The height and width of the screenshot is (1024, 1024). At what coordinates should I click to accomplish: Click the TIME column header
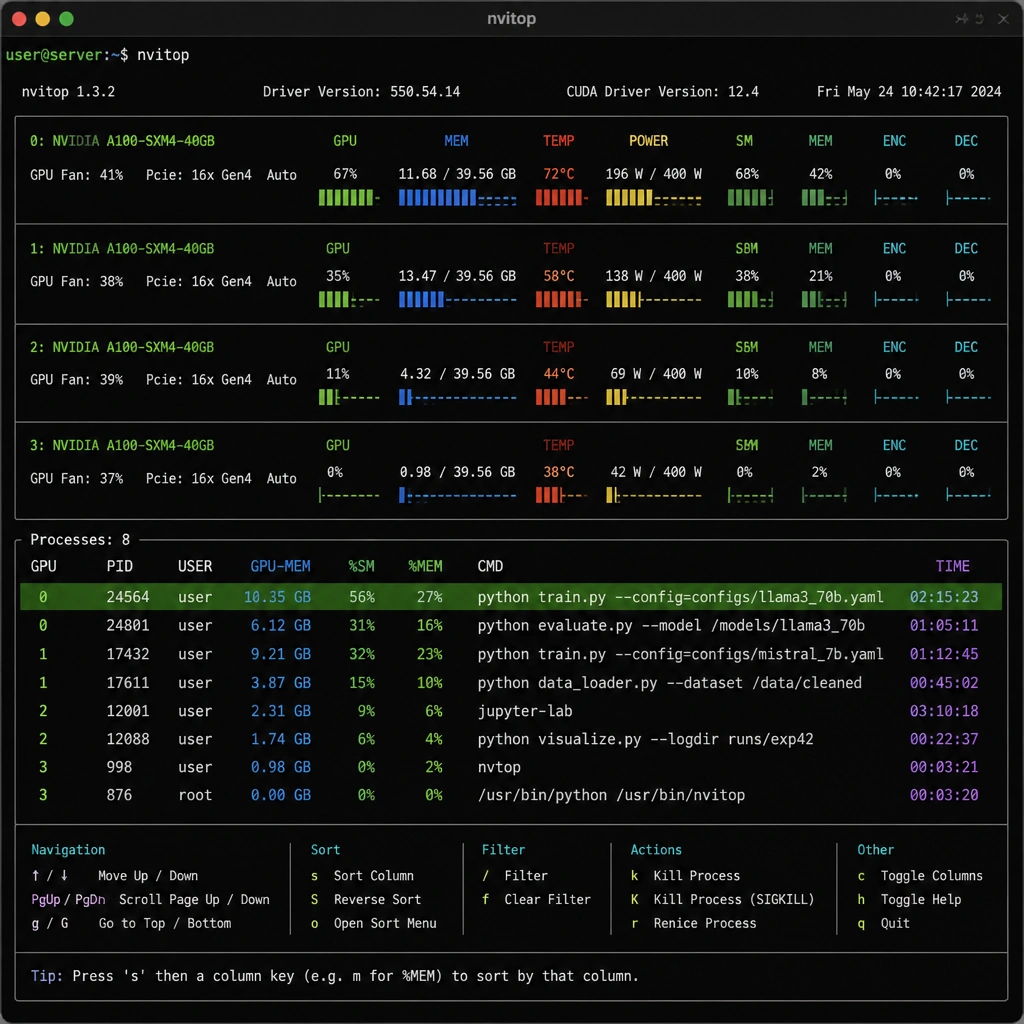pos(952,566)
